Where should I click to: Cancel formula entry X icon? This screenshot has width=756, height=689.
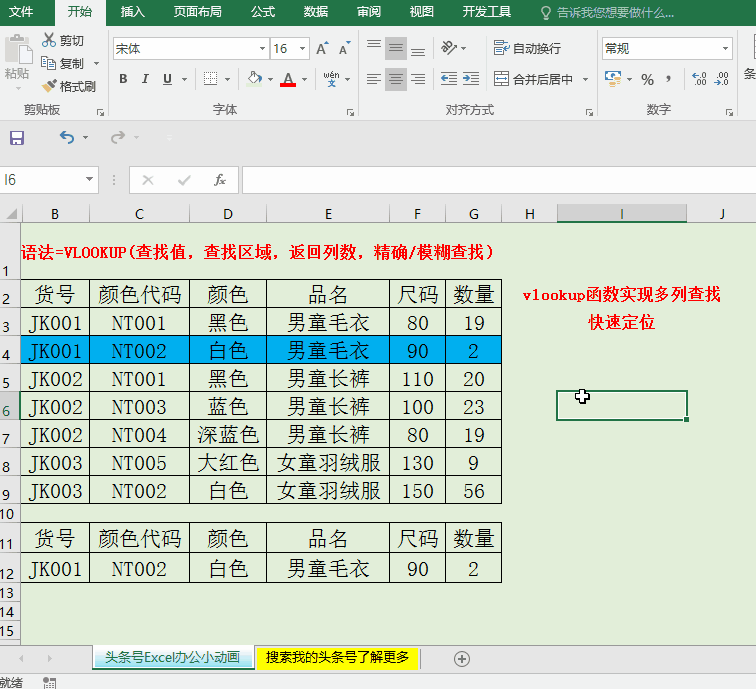[x=148, y=180]
